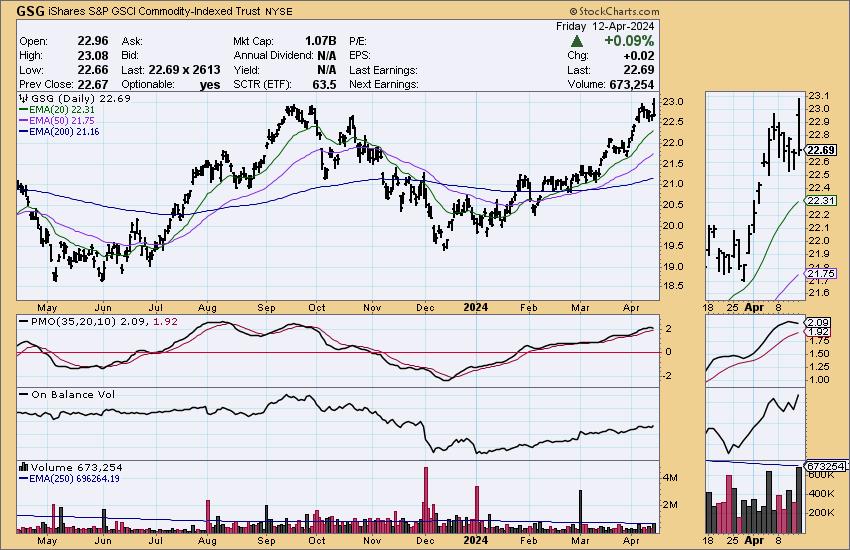Click the EMA(50) 21.75 legend entry

[x=57, y=121]
